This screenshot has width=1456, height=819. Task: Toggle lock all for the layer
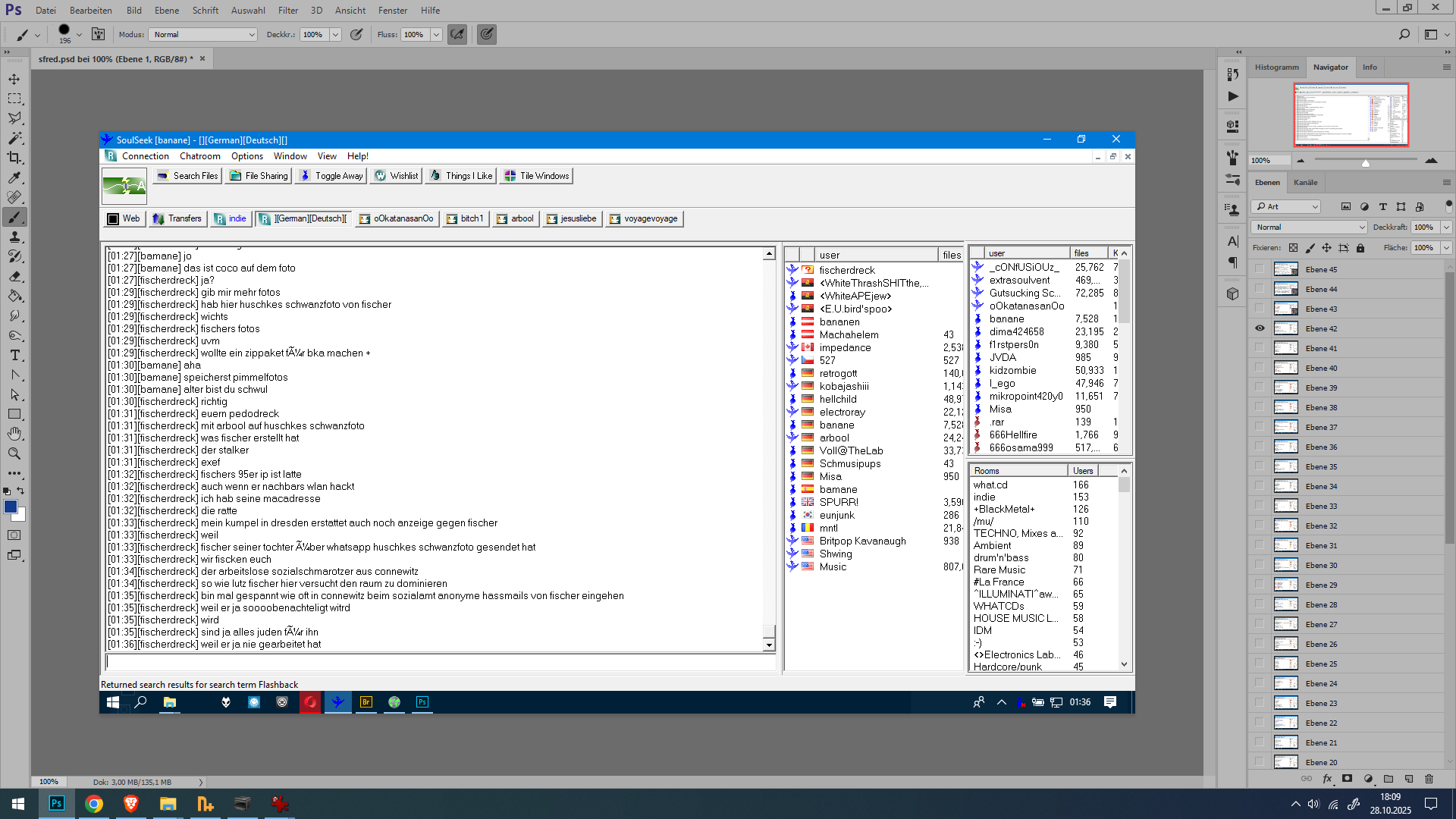coord(1360,248)
